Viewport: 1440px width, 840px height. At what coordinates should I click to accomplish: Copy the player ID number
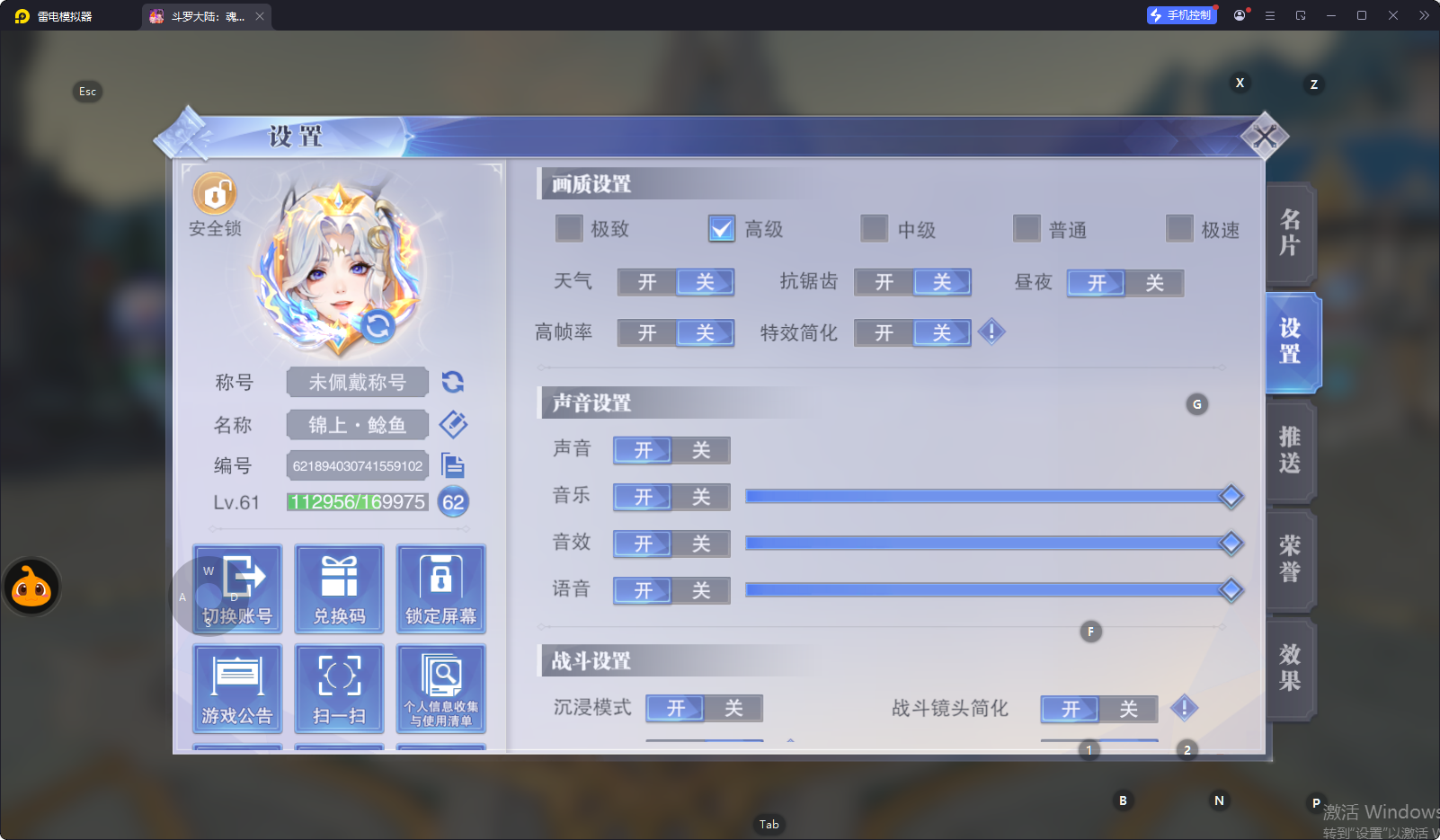454,465
